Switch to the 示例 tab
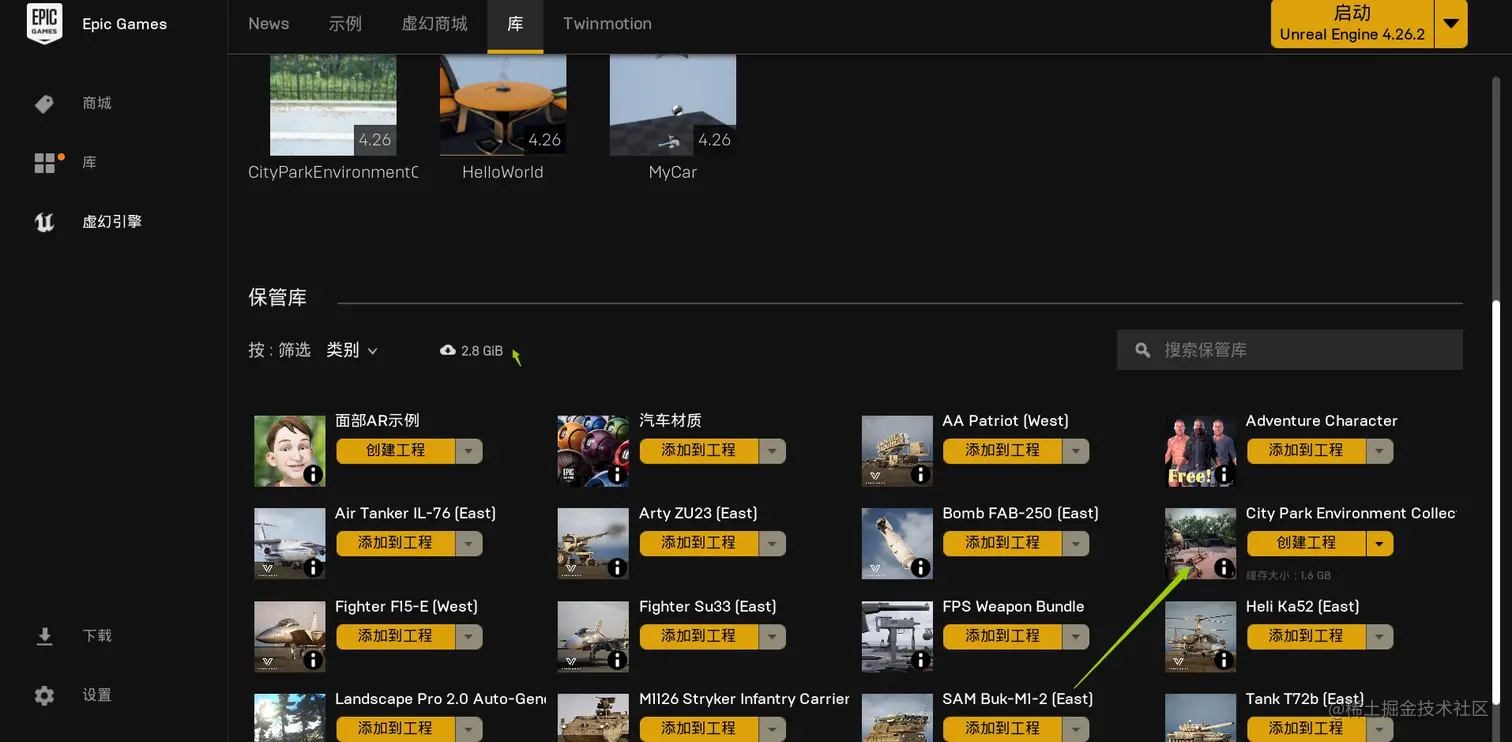 click(345, 24)
